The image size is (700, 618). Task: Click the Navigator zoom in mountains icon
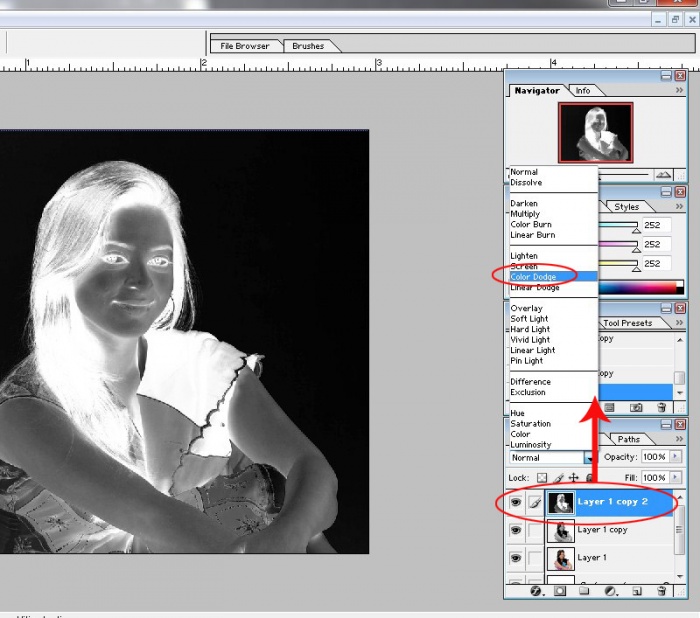[663, 175]
